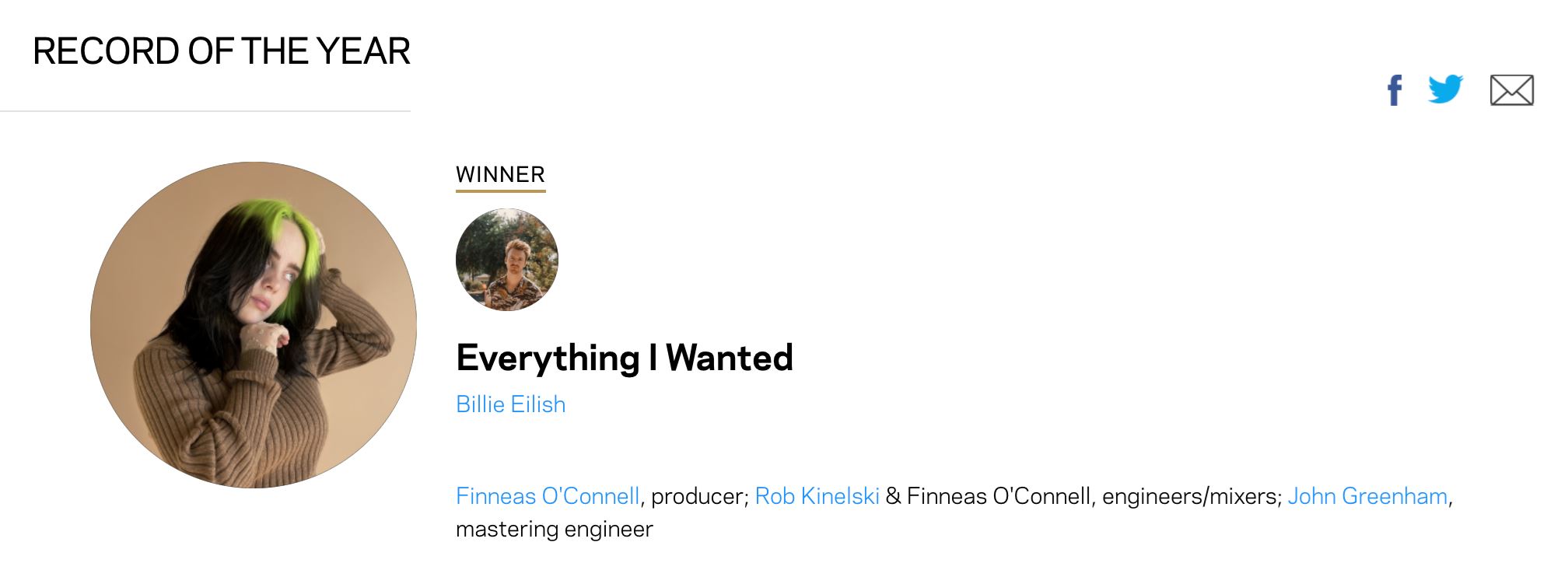Click the WINNER label
The height and width of the screenshot is (577, 1568).
coord(500,174)
